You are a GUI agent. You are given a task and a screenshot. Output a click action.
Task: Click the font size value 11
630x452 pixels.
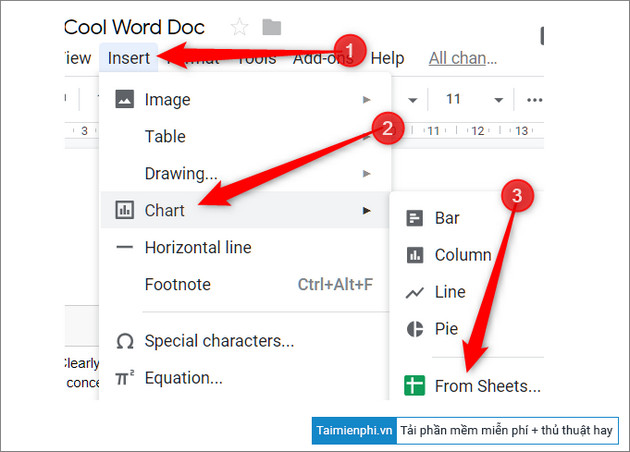tap(453, 99)
